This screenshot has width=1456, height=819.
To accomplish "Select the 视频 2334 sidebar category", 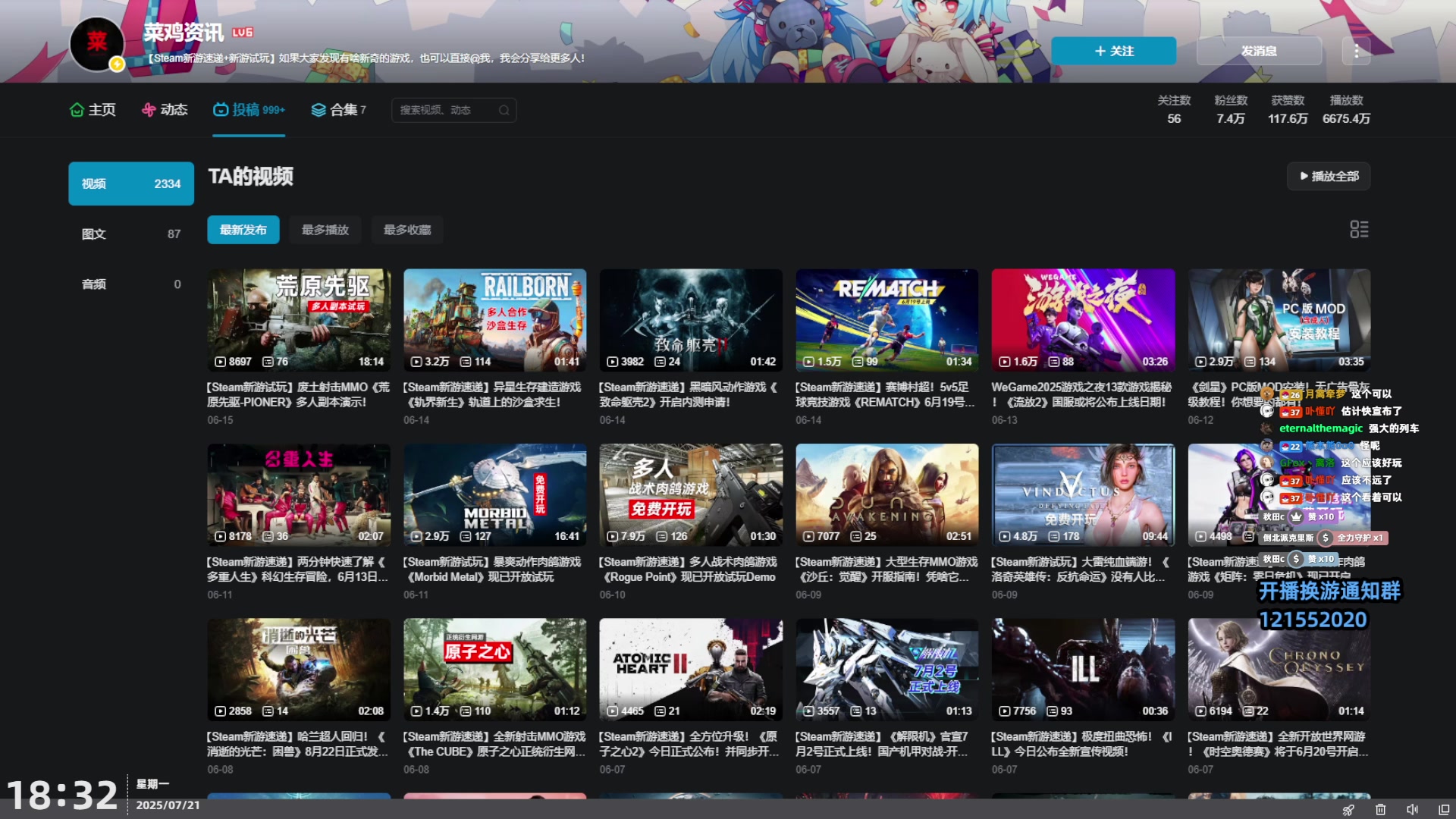I will point(131,184).
